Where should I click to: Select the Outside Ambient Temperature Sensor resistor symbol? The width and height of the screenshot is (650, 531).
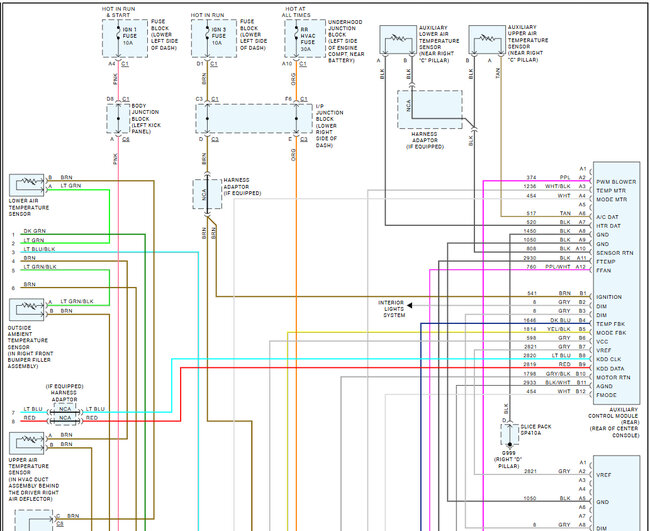[27, 310]
